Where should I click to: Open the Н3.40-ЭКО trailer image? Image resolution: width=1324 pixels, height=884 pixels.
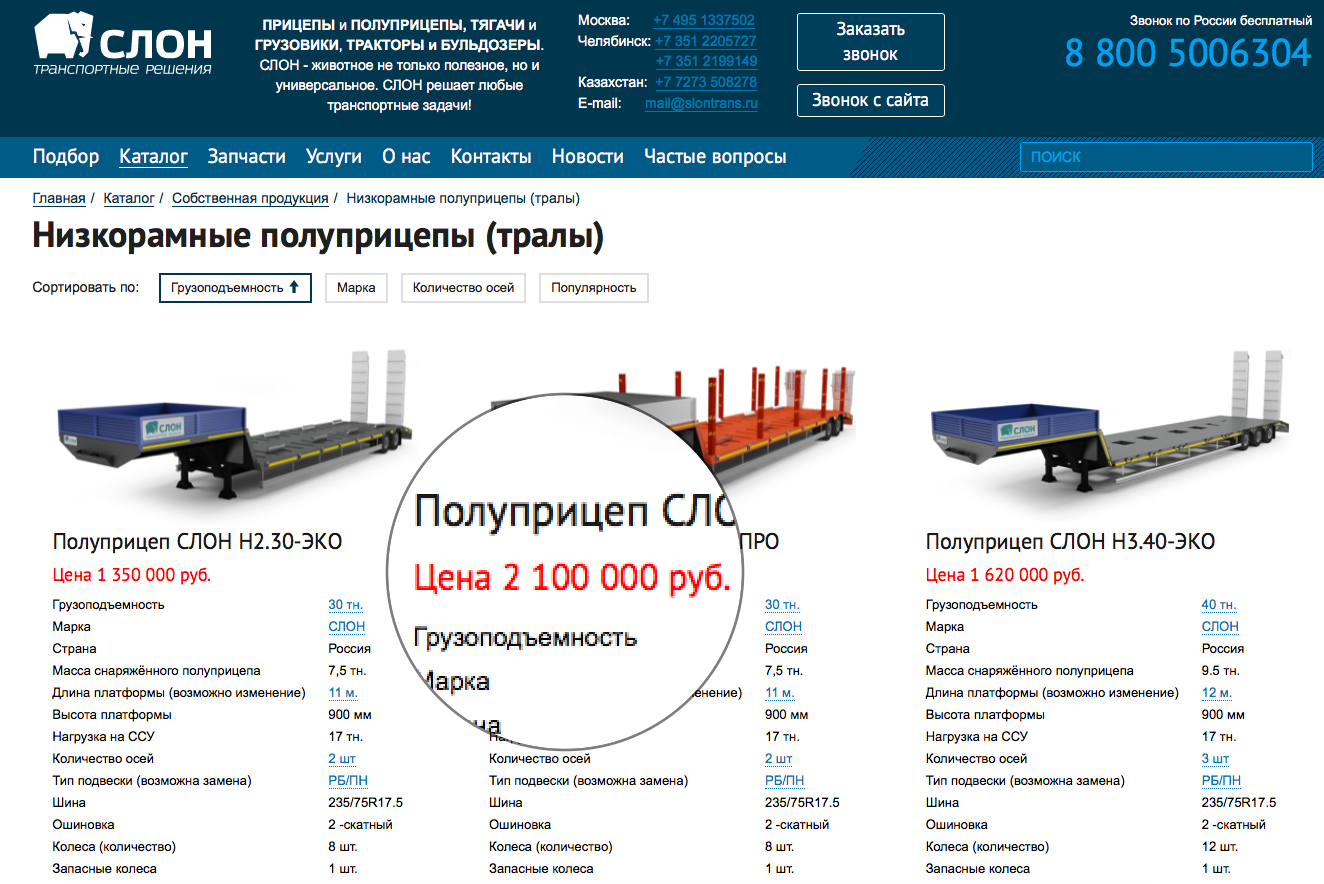pyautogui.click(x=1108, y=424)
